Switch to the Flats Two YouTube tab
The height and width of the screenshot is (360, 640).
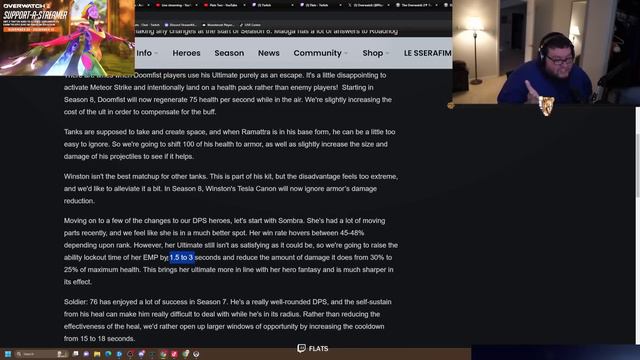click(x=224, y=5)
